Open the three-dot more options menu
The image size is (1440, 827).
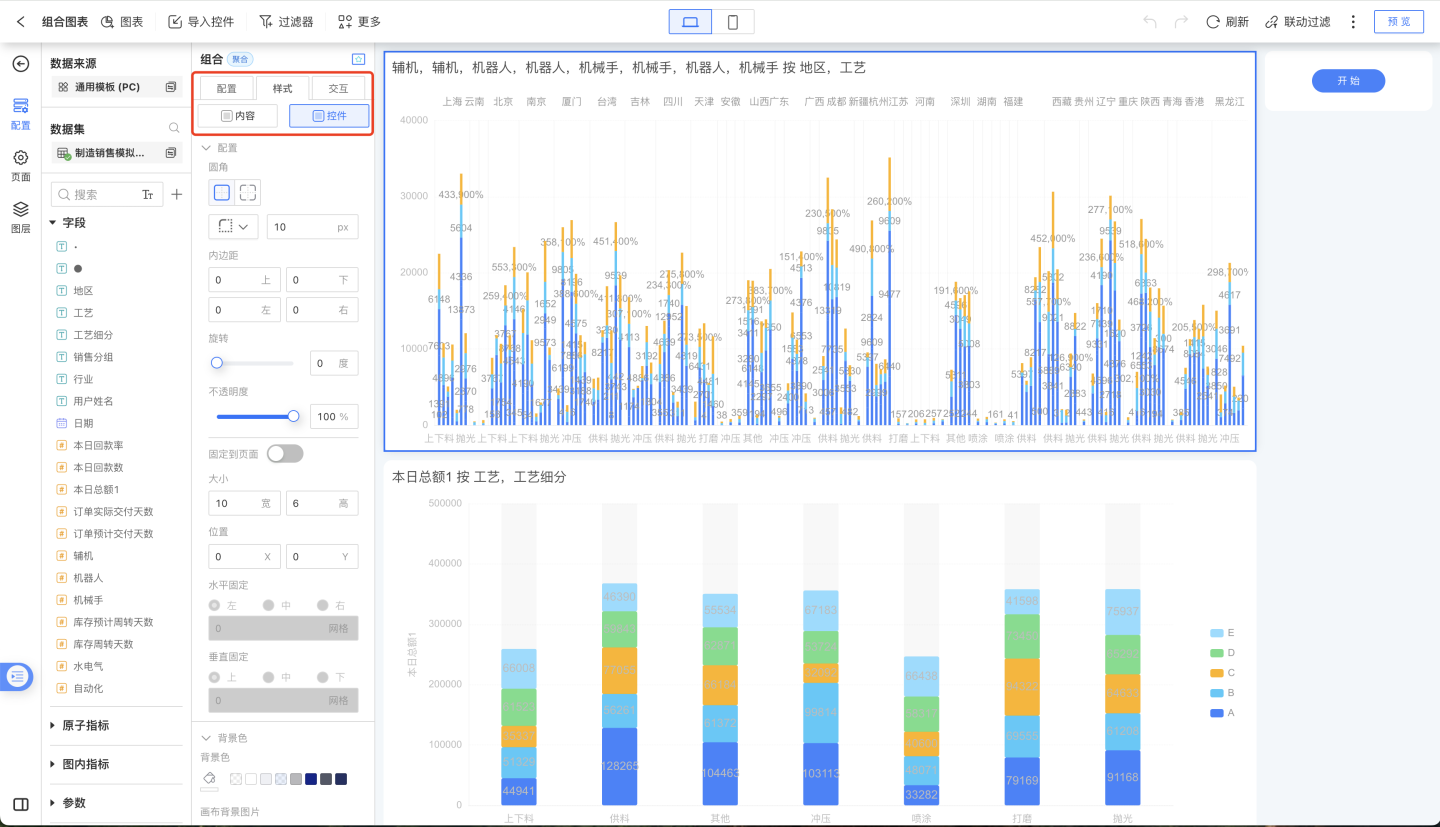coord(1353,21)
